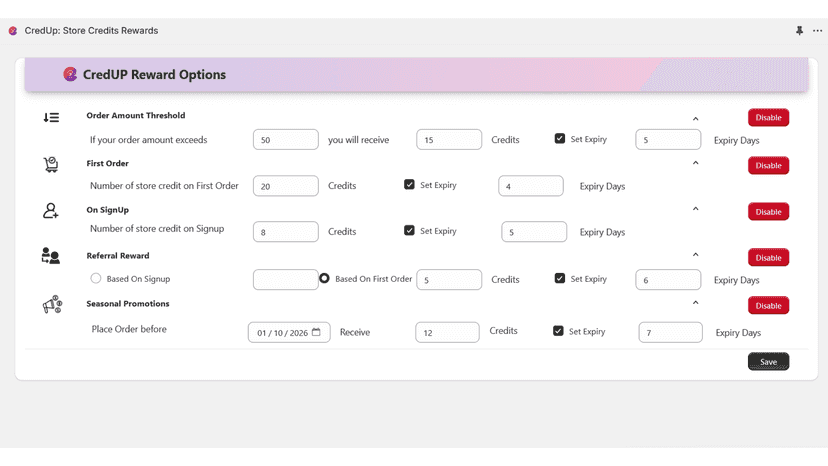828x466 pixels.
Task: Click the Referral Reward people icon
Action: (51, 256)
